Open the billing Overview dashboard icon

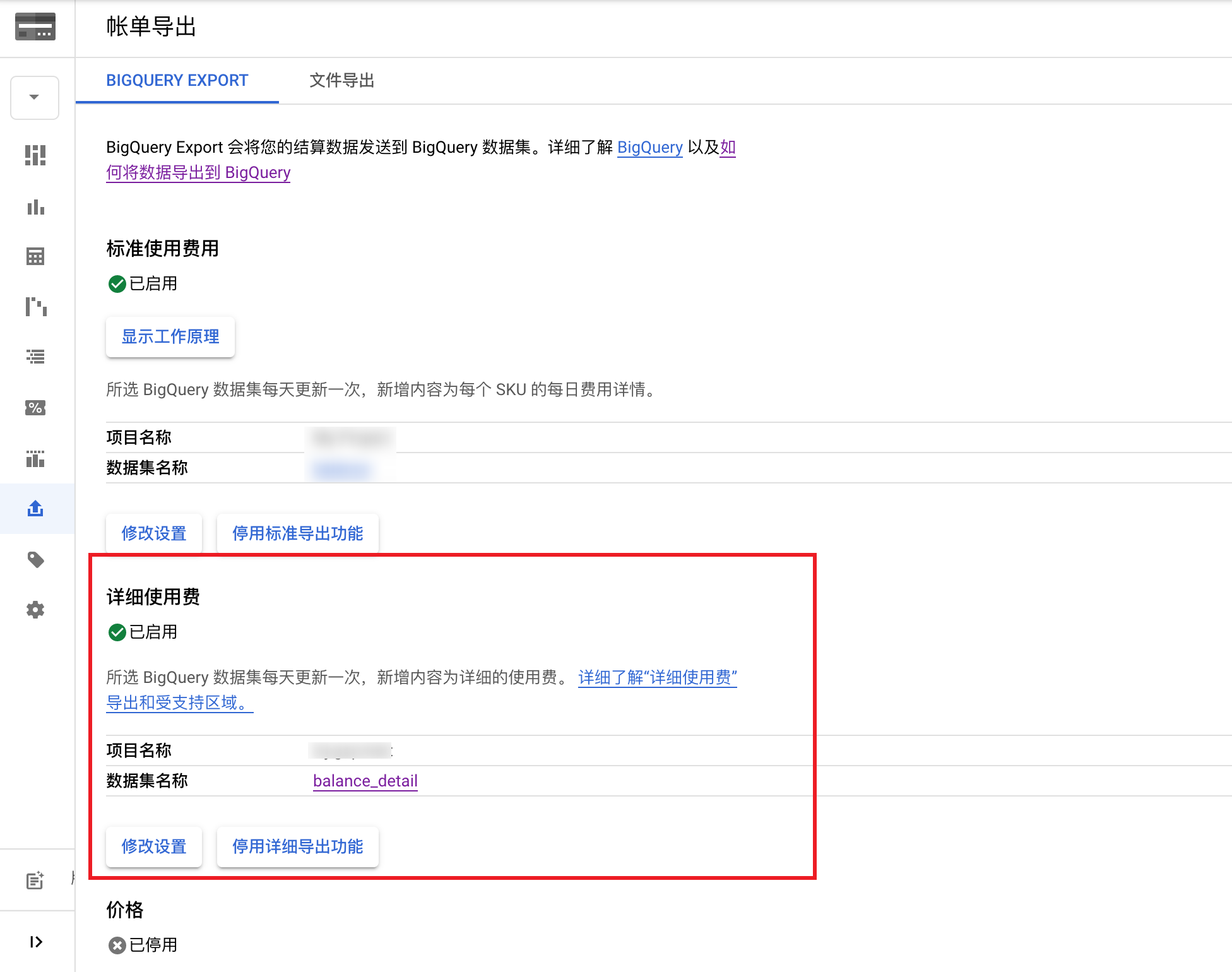35,155
